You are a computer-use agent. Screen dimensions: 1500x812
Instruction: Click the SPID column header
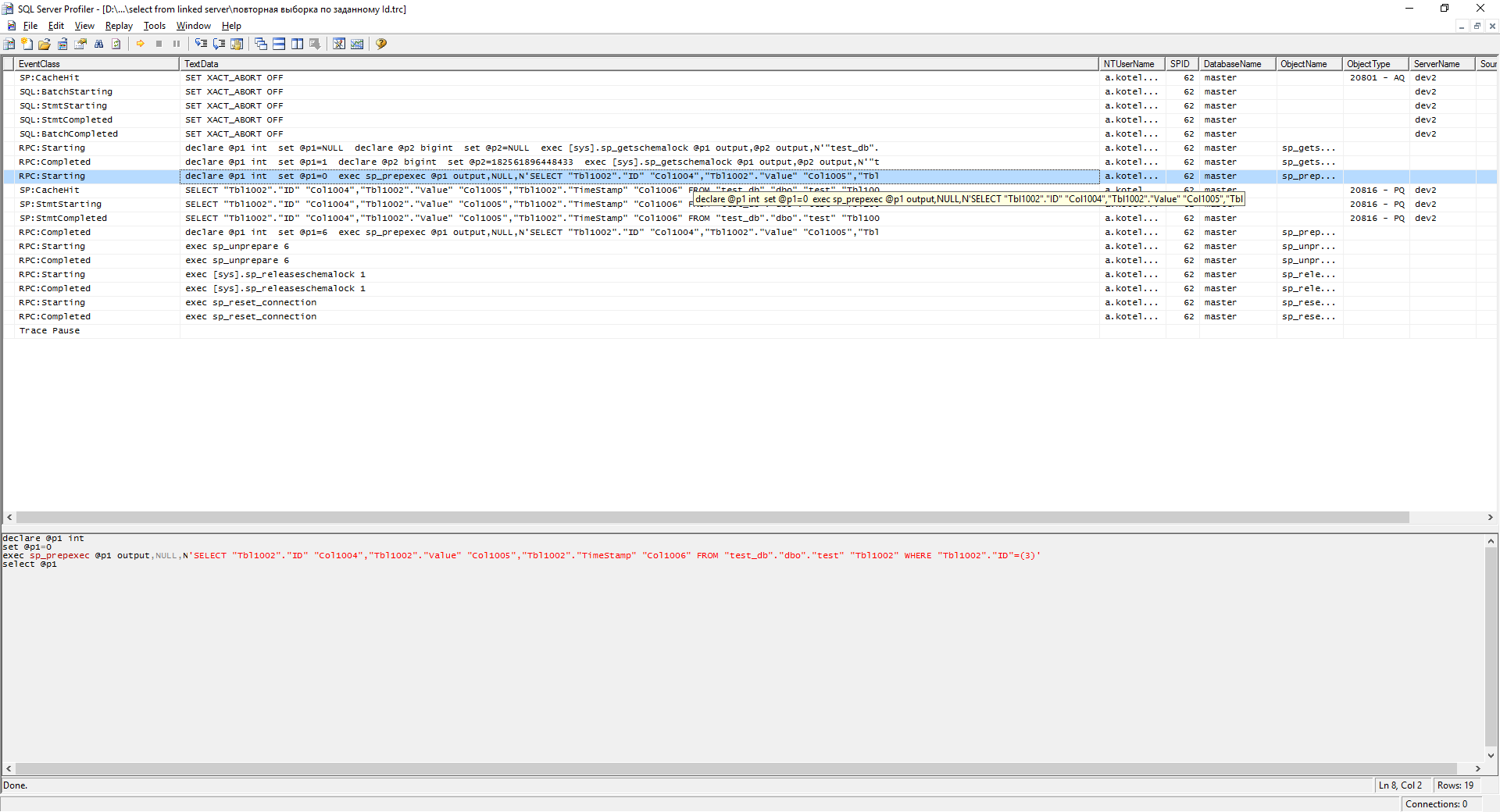point(1182,64)
